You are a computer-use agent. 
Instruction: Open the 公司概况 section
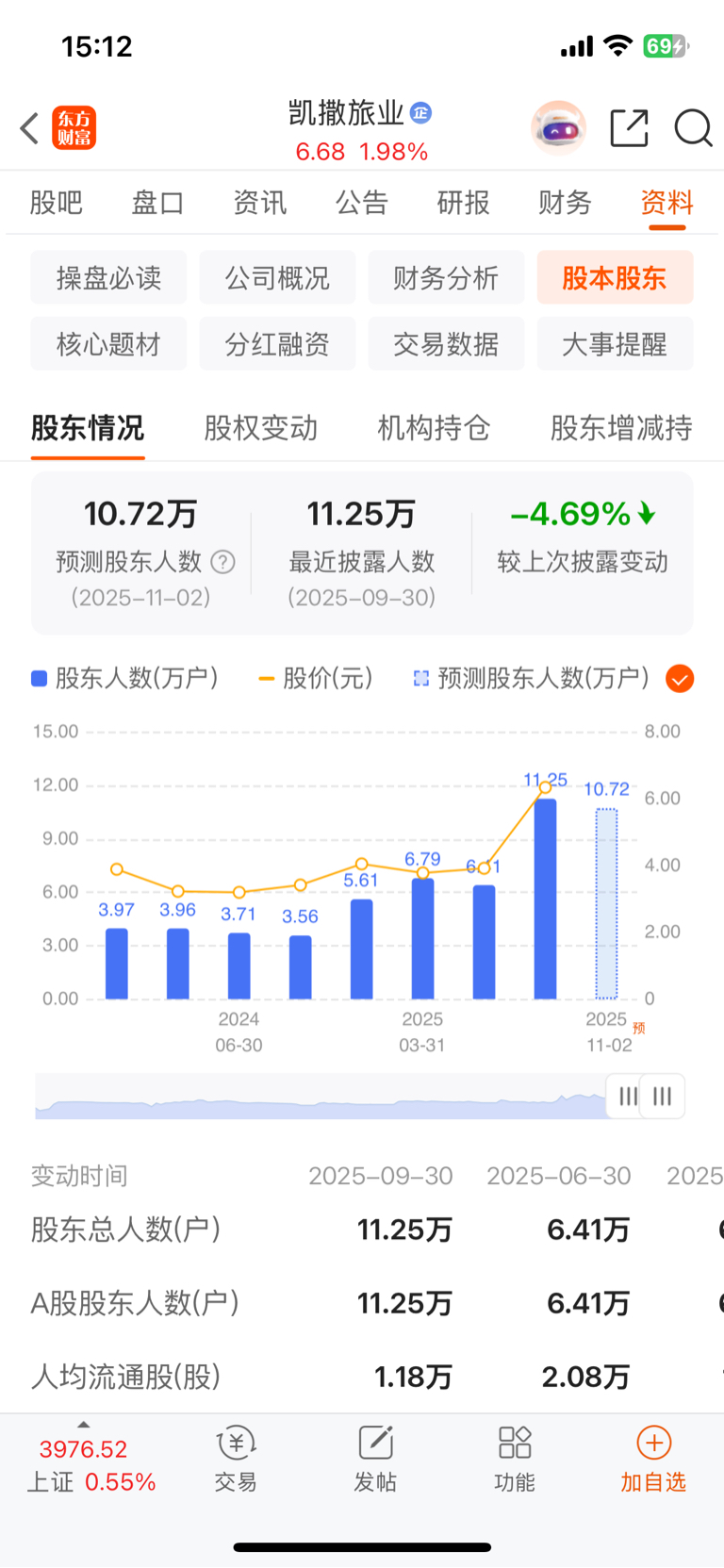[x=277, y=277]
